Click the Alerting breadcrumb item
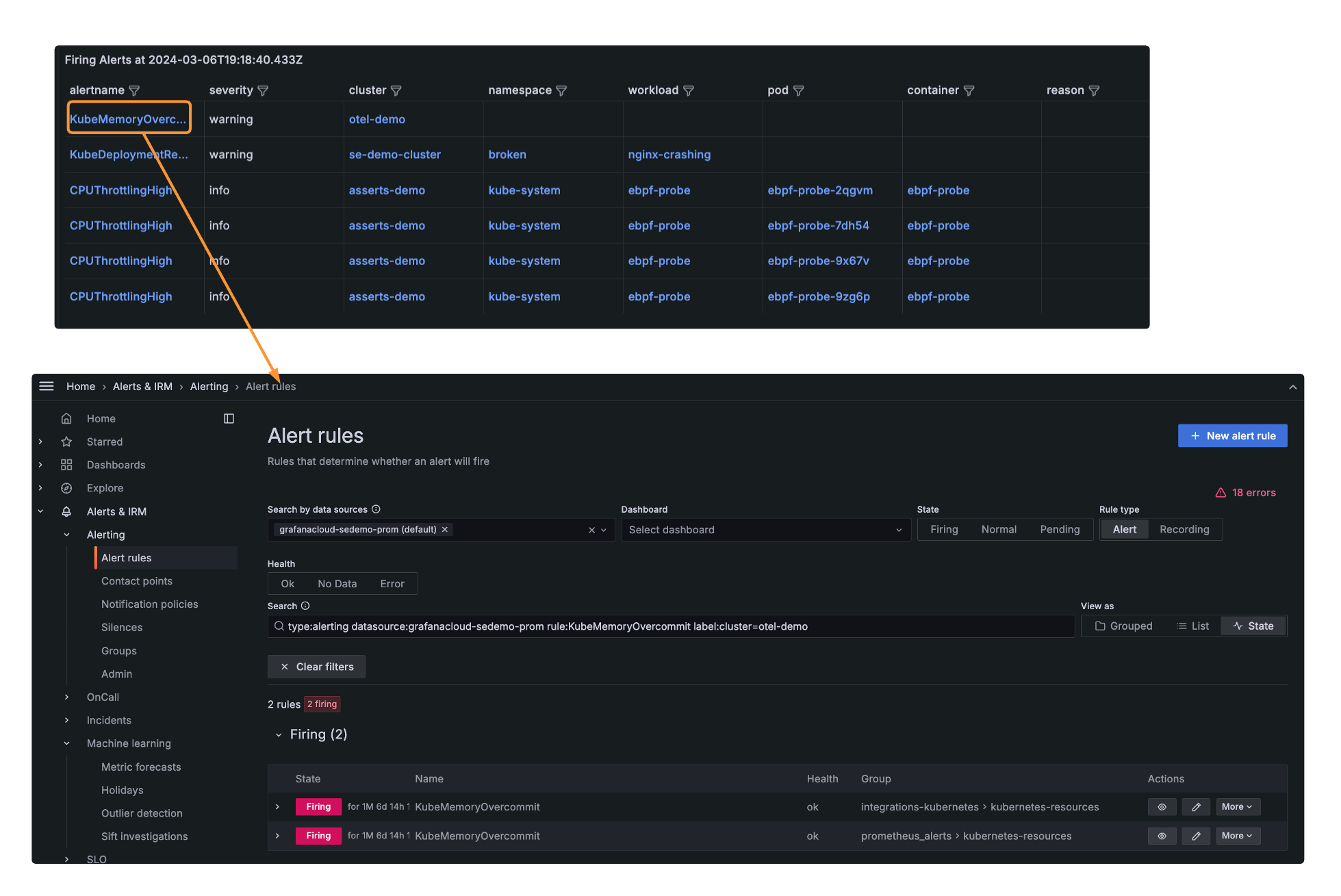 pyautogui.click(x=209, y=386)
